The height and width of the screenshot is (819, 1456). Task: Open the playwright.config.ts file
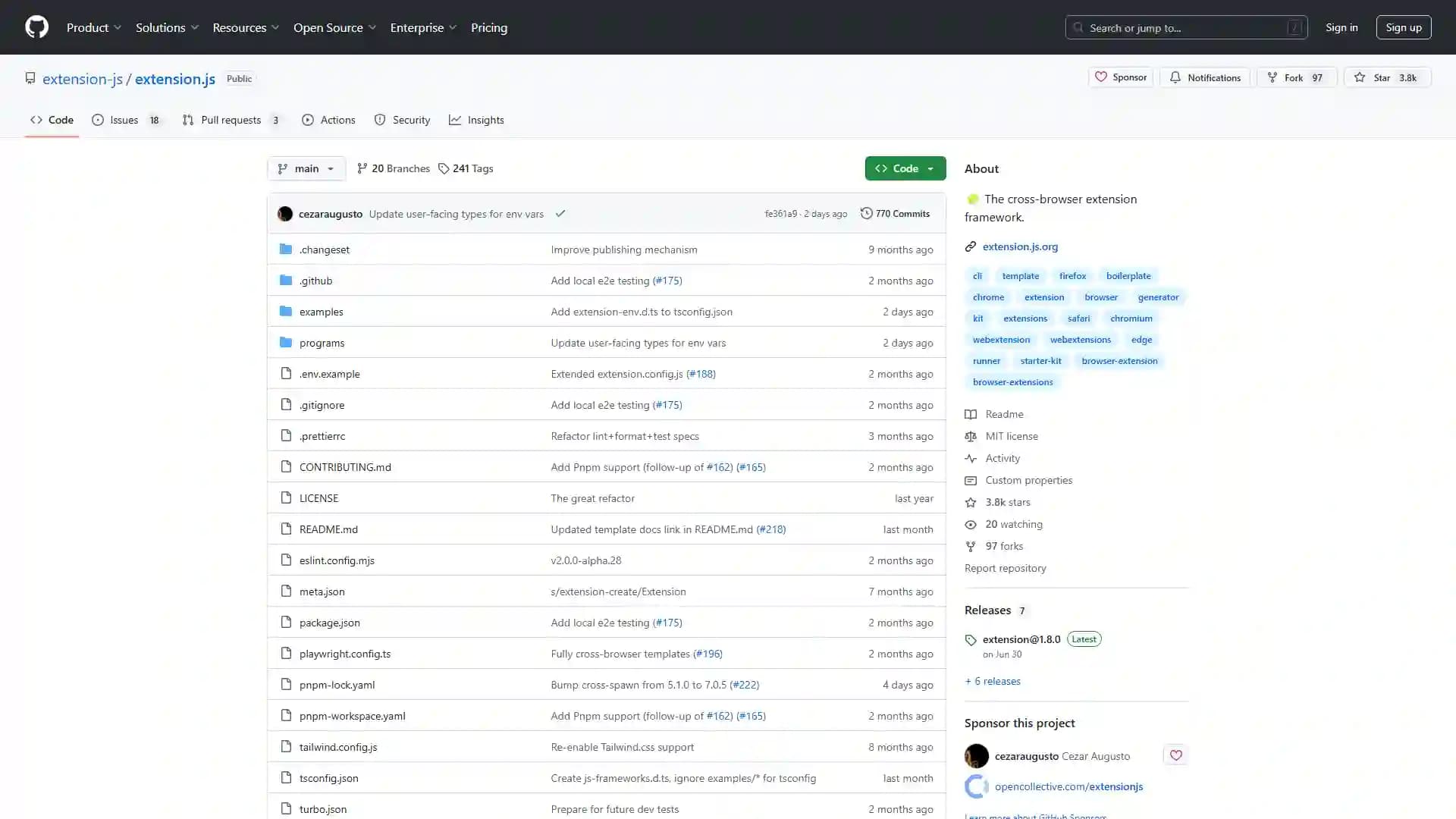(345, 654)
